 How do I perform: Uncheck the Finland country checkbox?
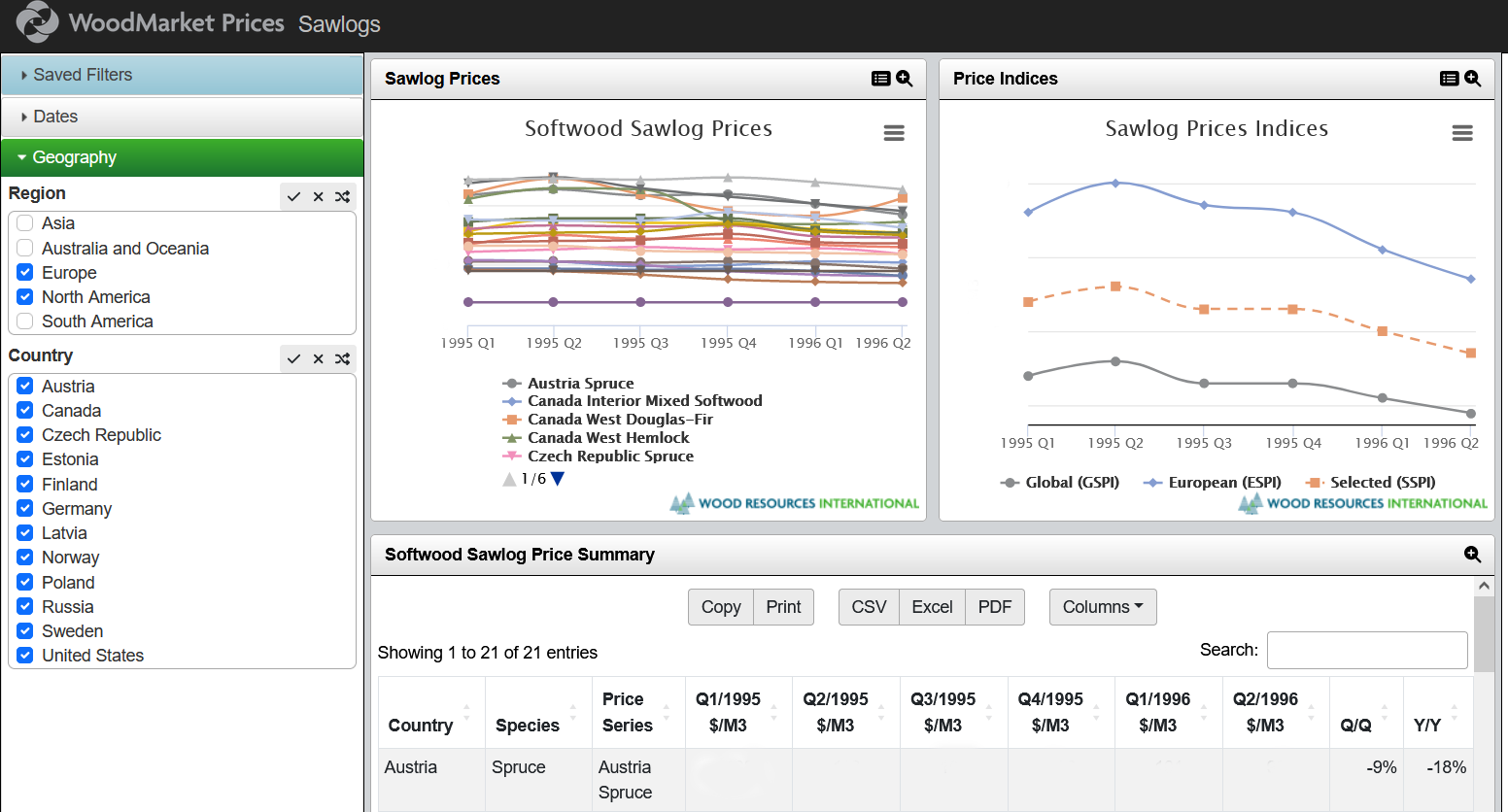pyautogui.click(x=25, y=484)
